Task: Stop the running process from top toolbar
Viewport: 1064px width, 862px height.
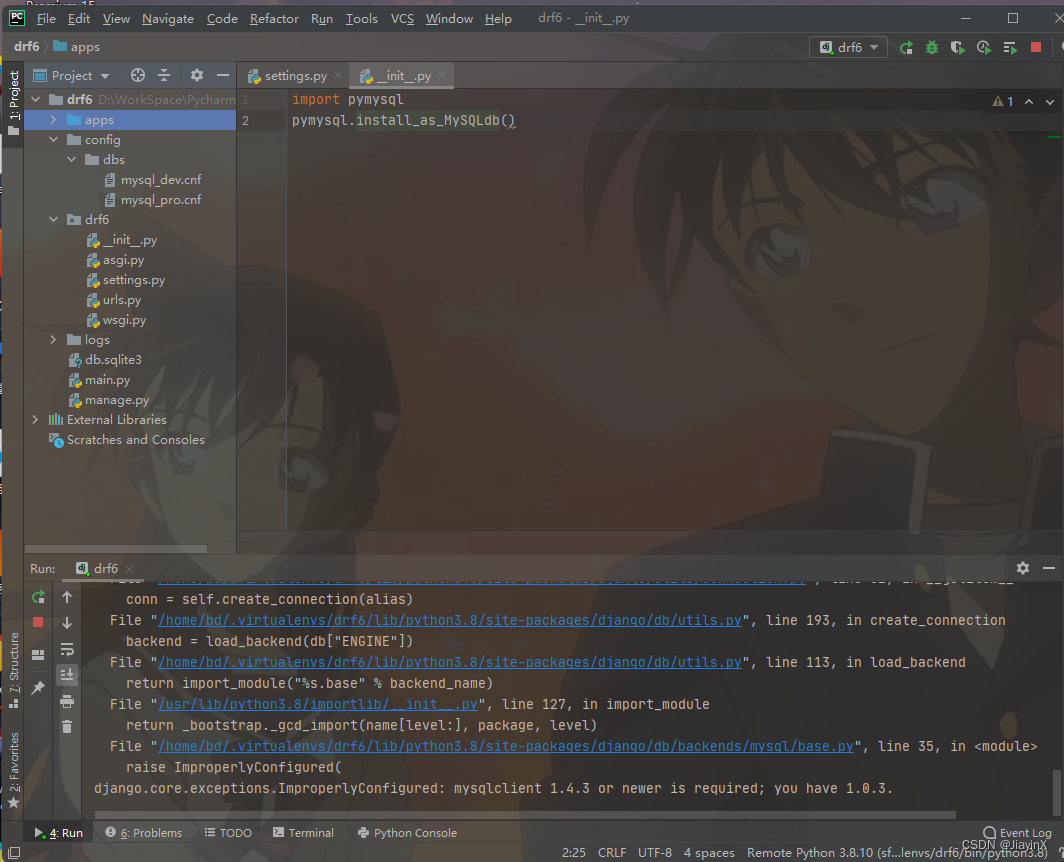Action: (x=1036, y=48)
